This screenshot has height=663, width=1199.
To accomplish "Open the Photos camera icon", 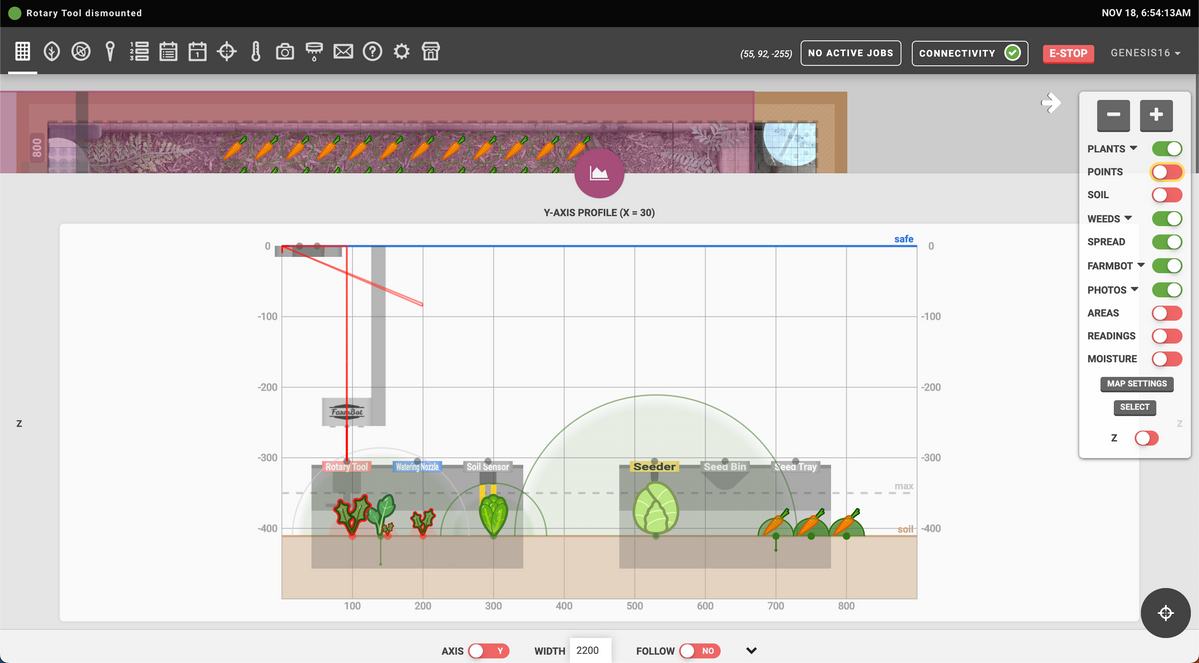I will (284, 50).
